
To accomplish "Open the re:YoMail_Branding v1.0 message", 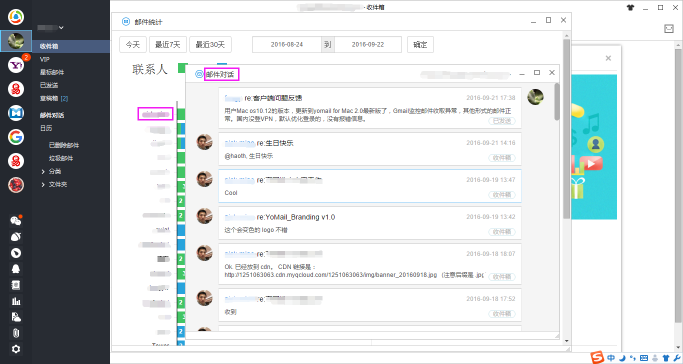I will 370,223.
